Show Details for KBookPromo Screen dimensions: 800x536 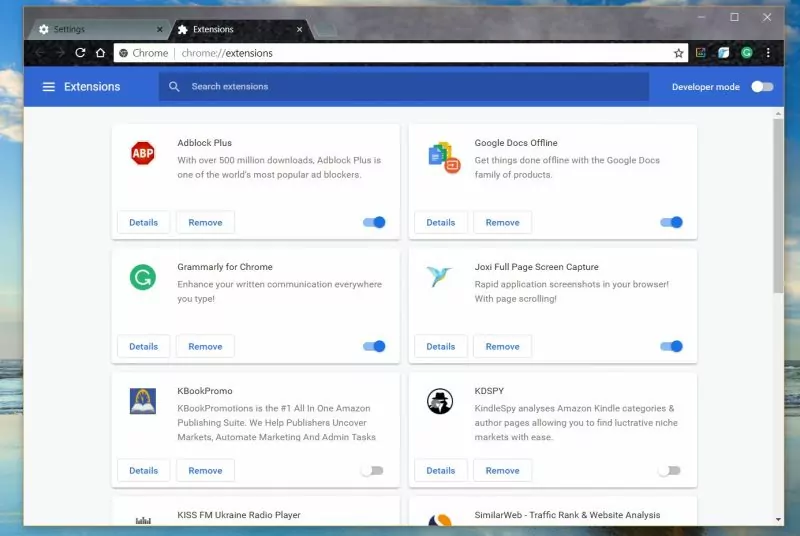click(143, 470)
